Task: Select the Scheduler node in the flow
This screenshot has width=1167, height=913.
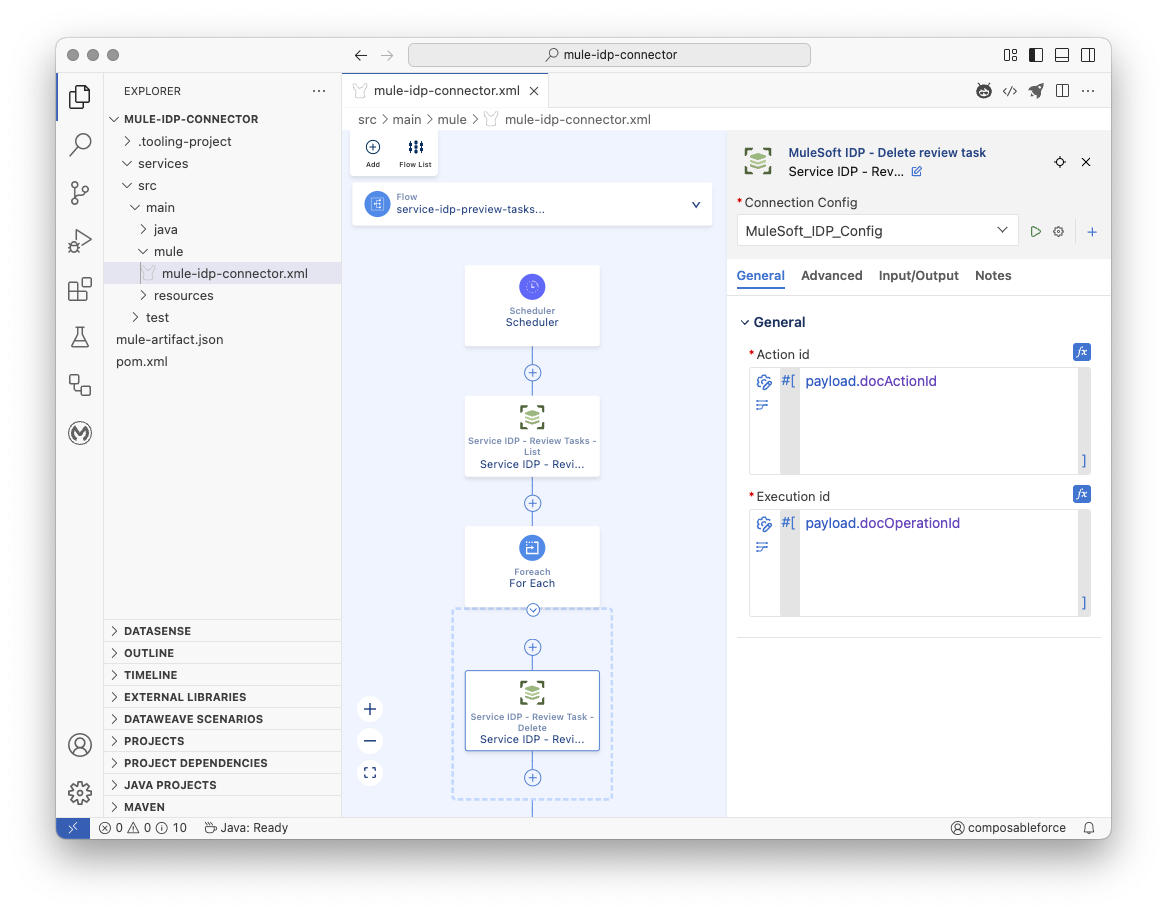Action: pyautogui.click(x=532, y=305)
